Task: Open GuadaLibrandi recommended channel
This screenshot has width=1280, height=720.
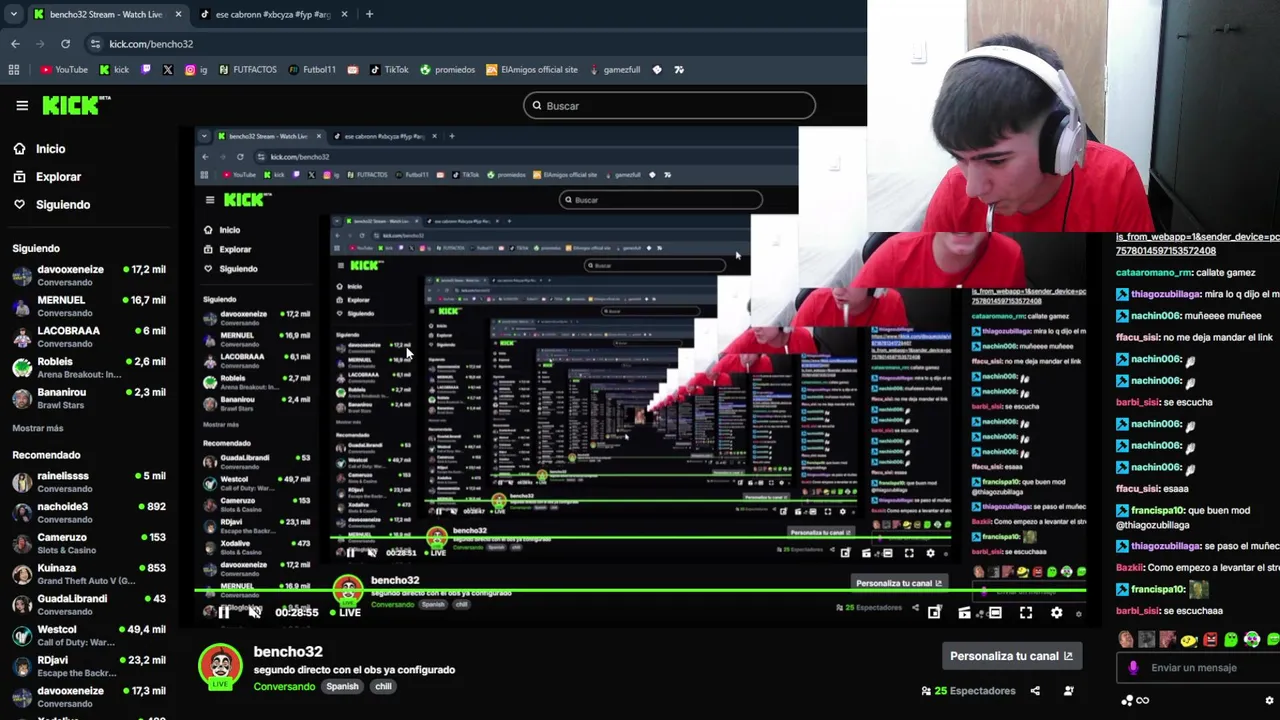Action: pos(89,605)
